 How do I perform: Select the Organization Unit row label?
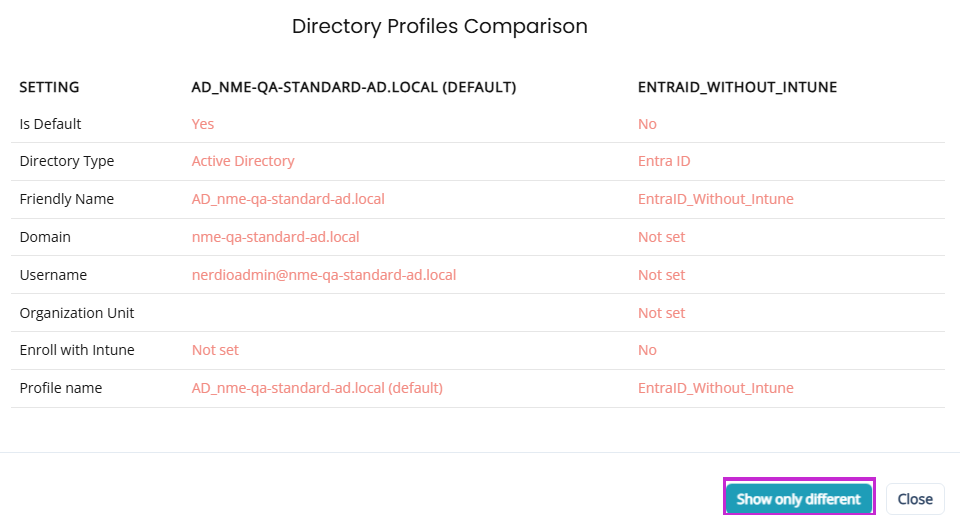tap(77, 312)
